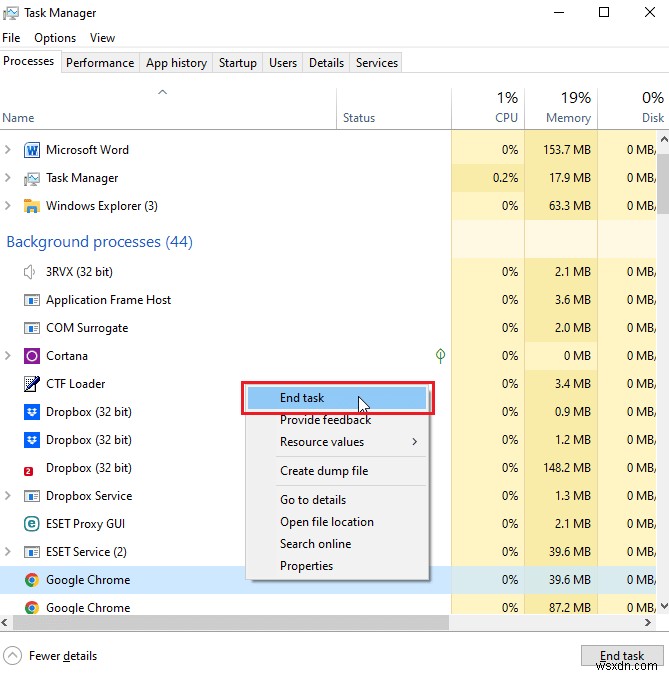
Task: Expand the Windows Explorer (3) group
Action: click(x=7, y=206)
